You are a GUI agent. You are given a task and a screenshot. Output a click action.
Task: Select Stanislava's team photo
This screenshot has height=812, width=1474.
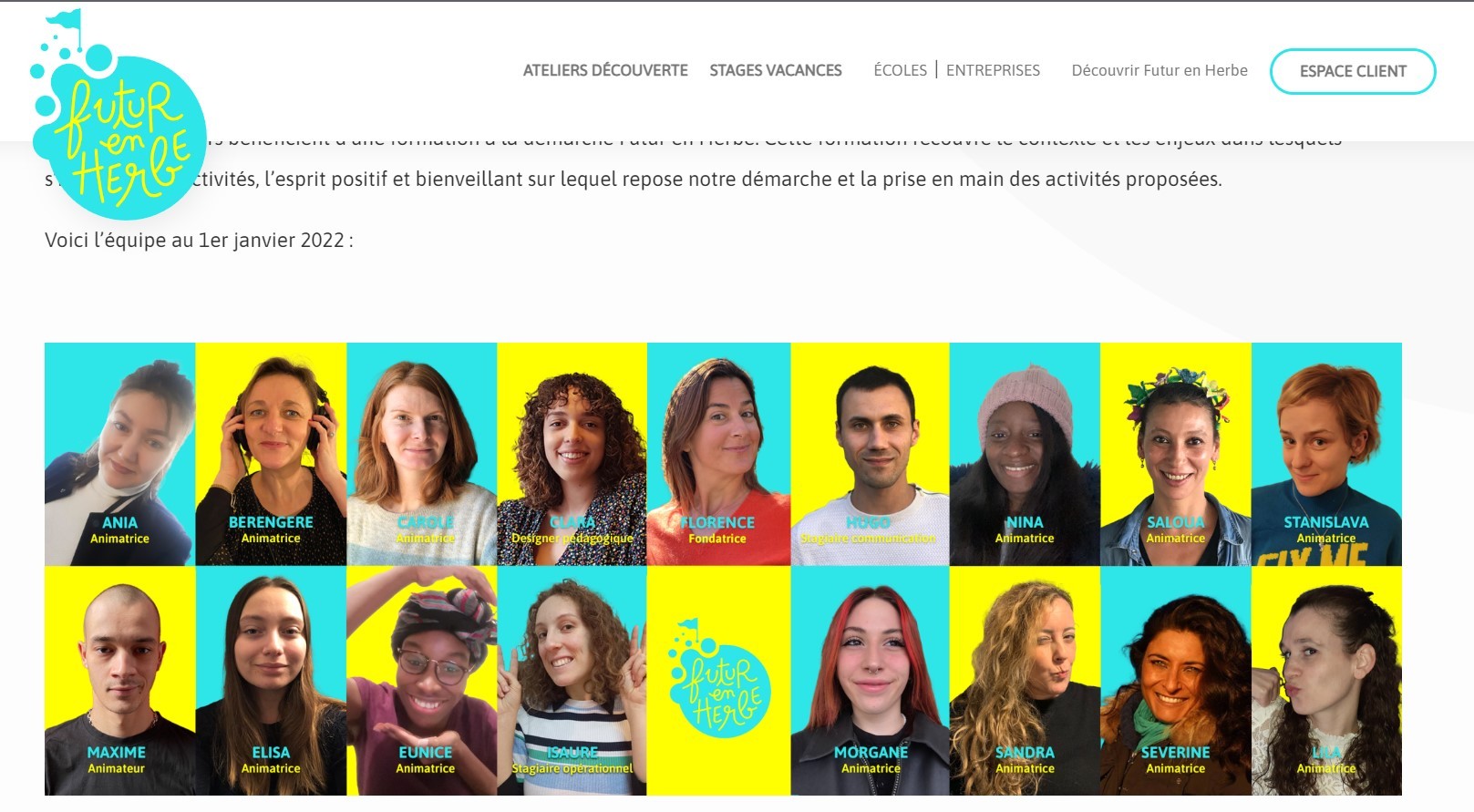(x=1326, y=454)
